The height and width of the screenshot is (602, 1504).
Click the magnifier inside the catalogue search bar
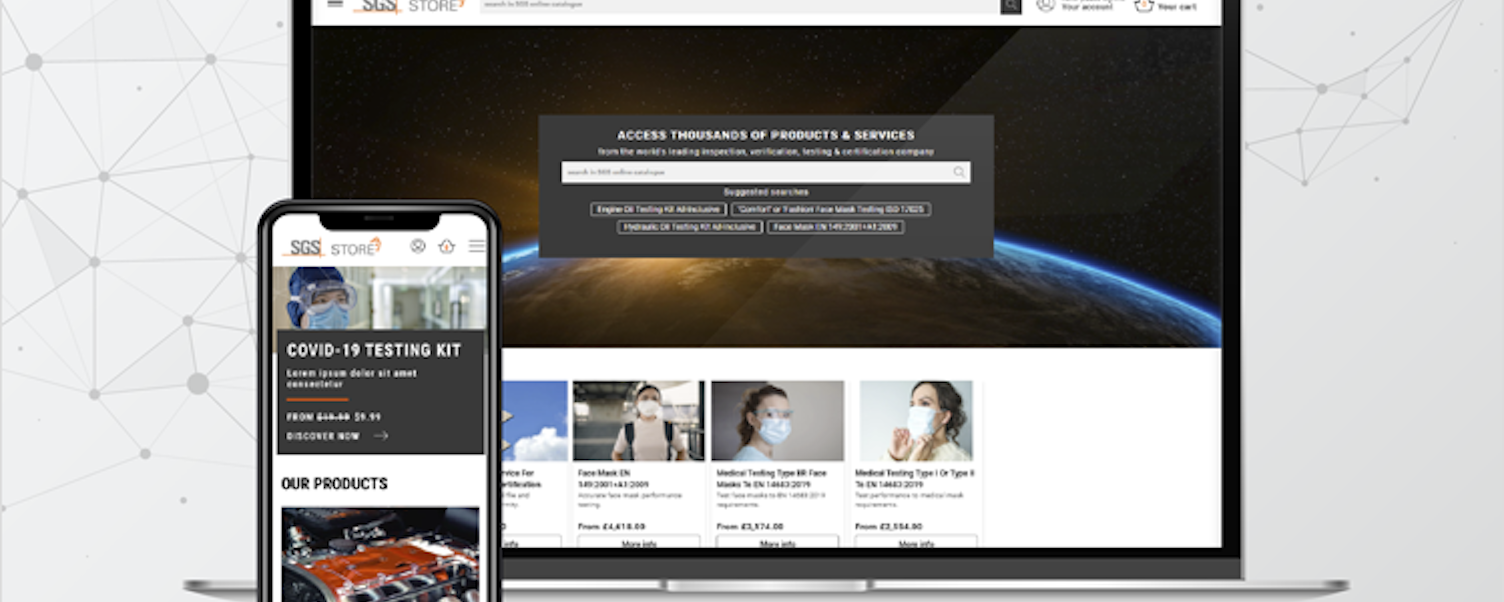959,172
